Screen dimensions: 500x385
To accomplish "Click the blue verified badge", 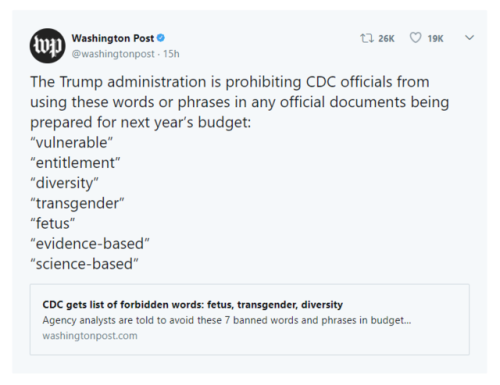I will [161, 38].
